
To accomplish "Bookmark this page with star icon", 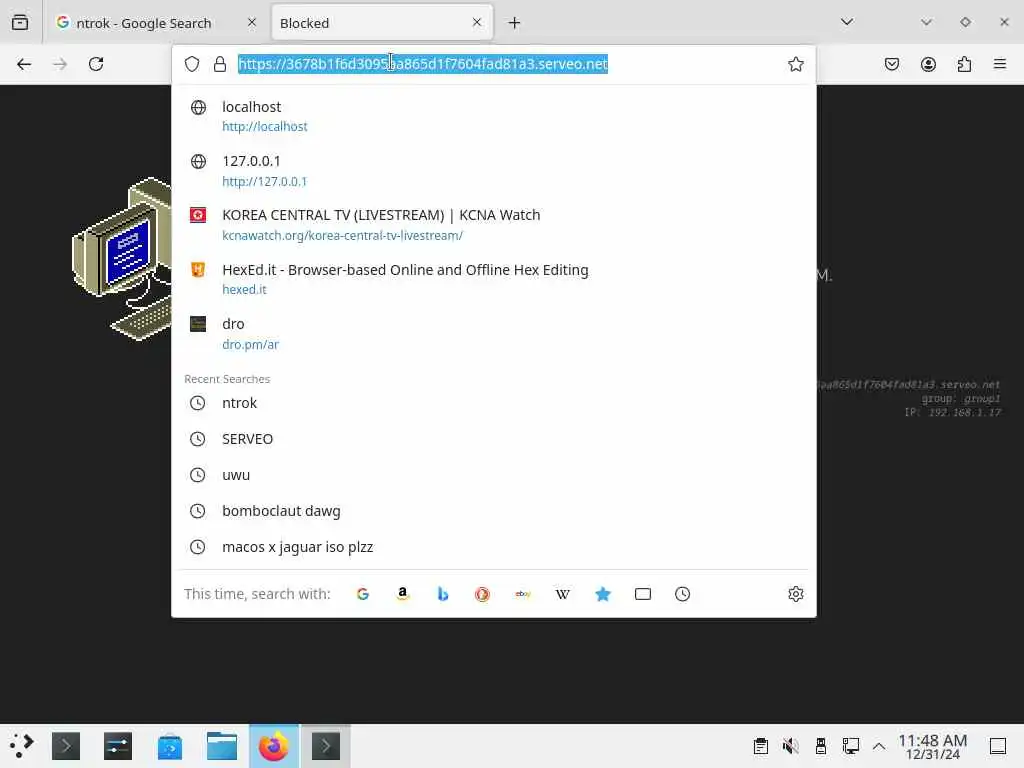I will (x=795, y=64).
